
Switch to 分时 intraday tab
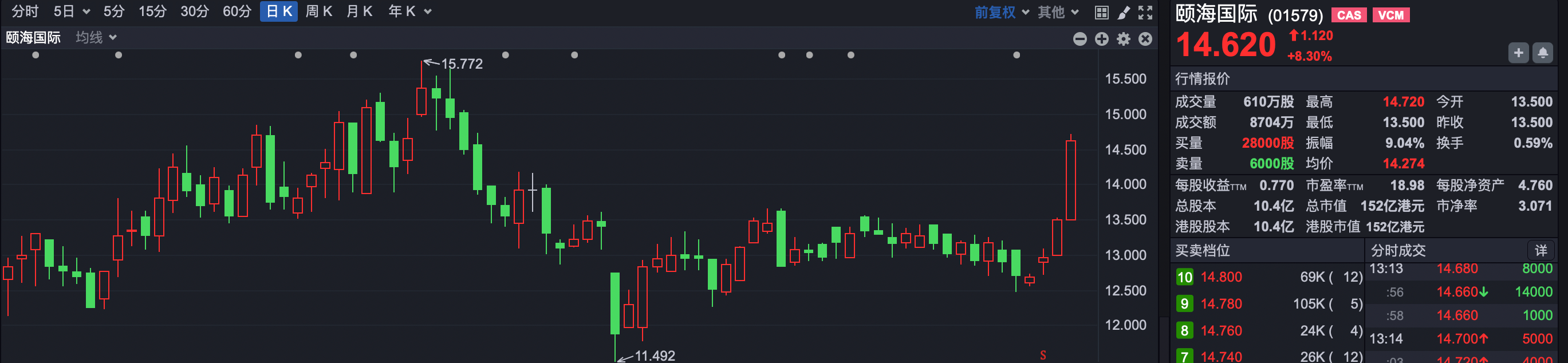point(25,11)
